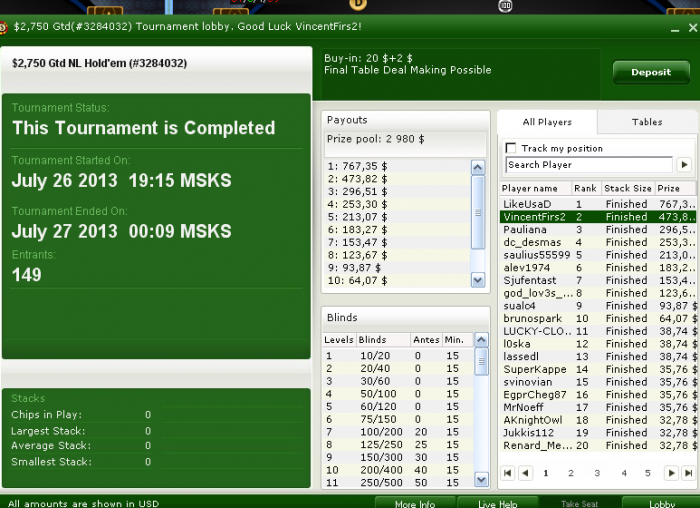Open players page 1
Screen dimensions: 700x508
(546, 473)
